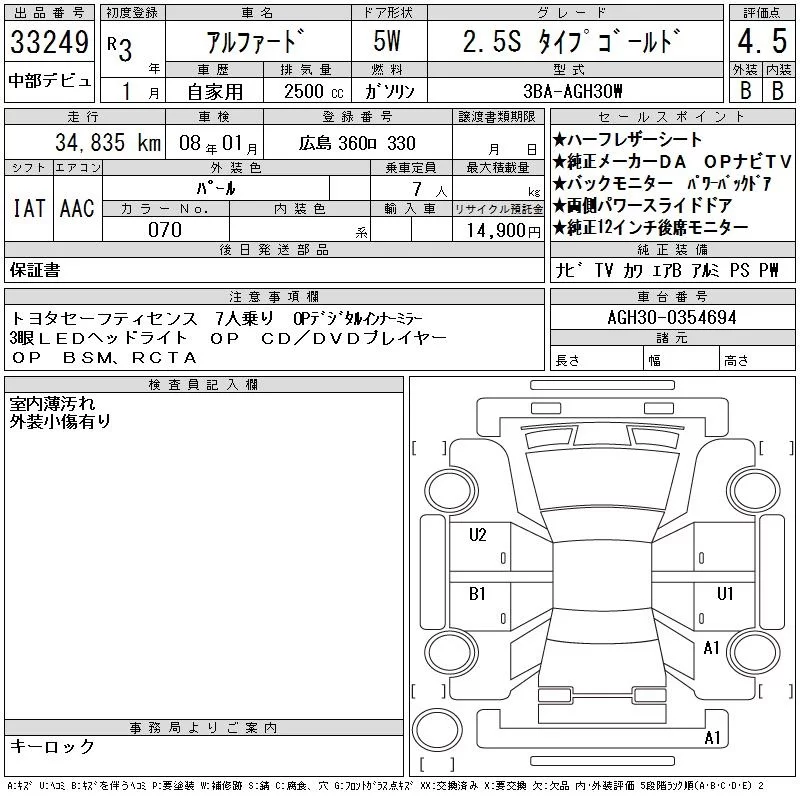Click the notice line OP BSM、RCTA

(105, 358)
